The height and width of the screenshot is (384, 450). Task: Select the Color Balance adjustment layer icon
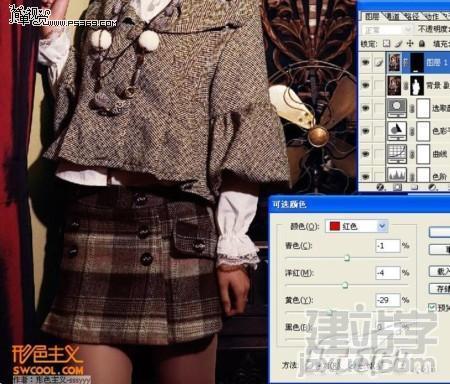[x=397, y=131]
